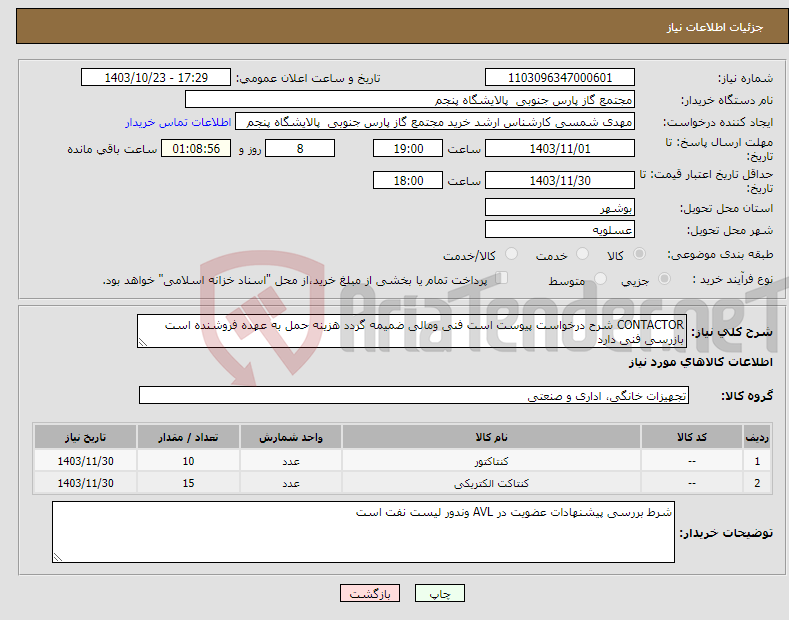
Task: Click buyer name field مجتمع گاز پارس جنوبی
Action: (410, 100)
